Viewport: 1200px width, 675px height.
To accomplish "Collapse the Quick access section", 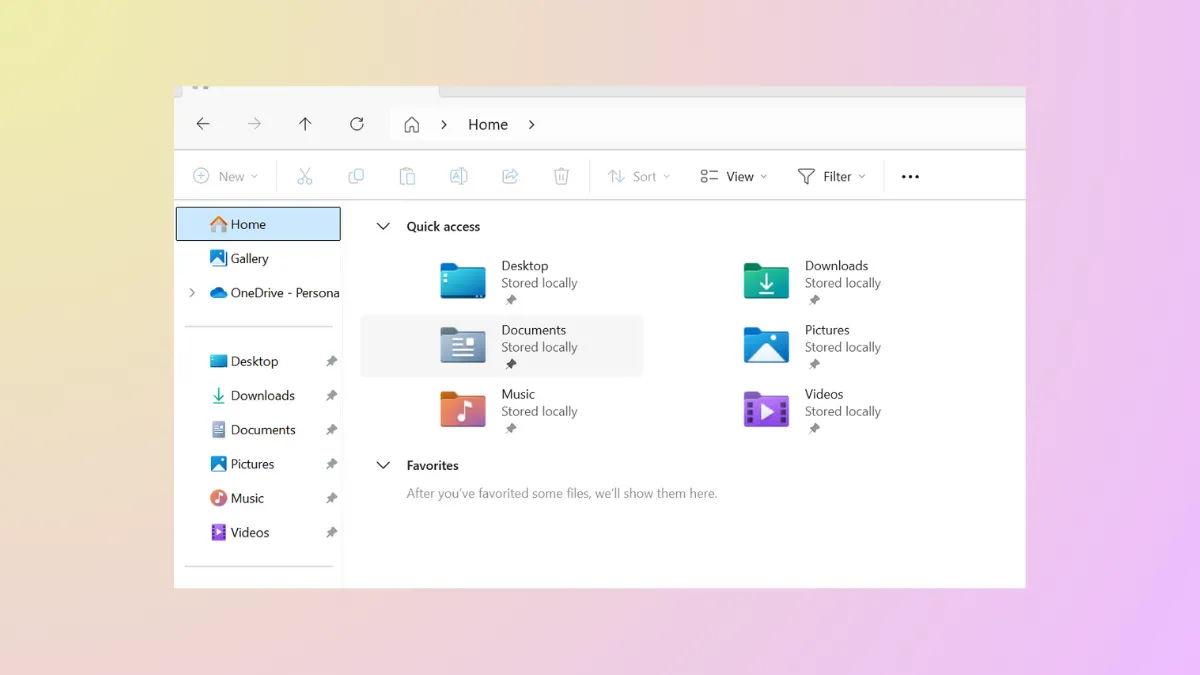I will (383, 226).
